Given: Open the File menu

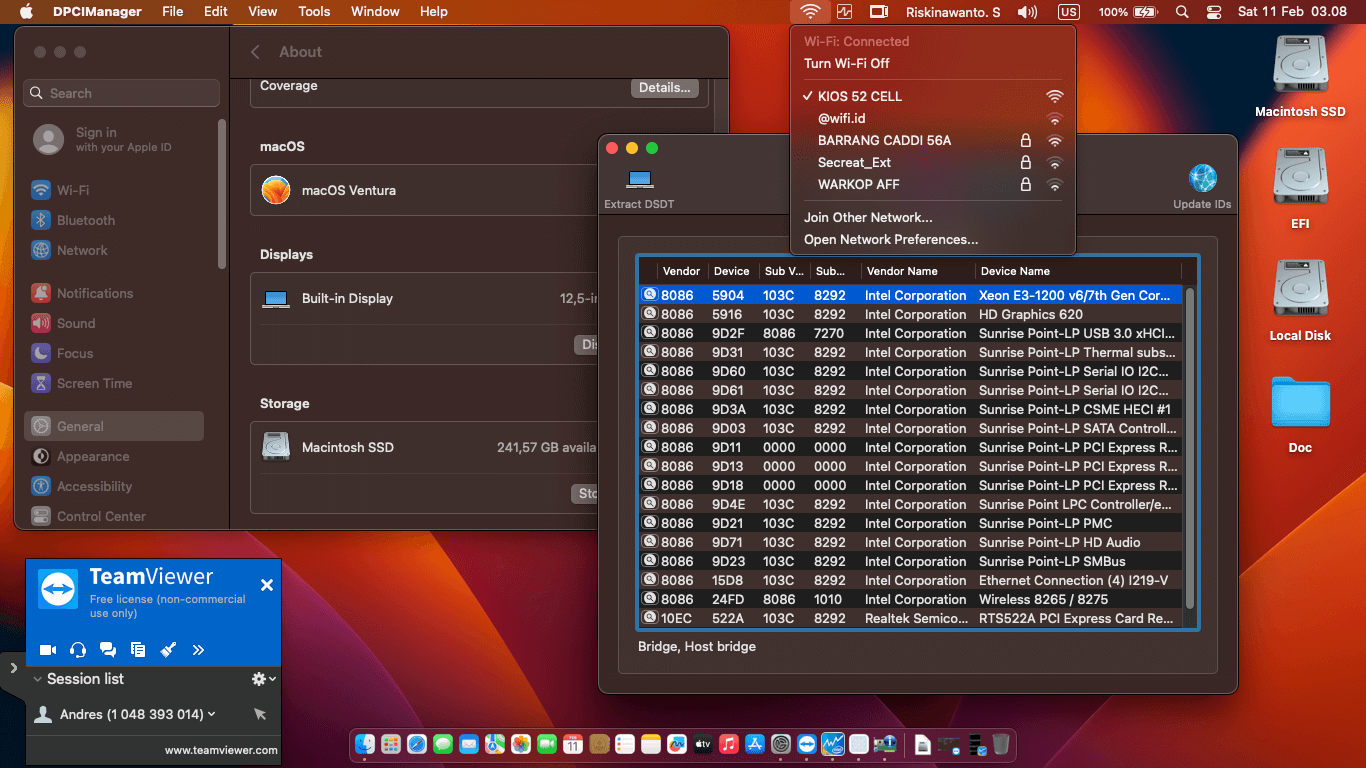Looking at the screenshot, I should coord(173,12).
